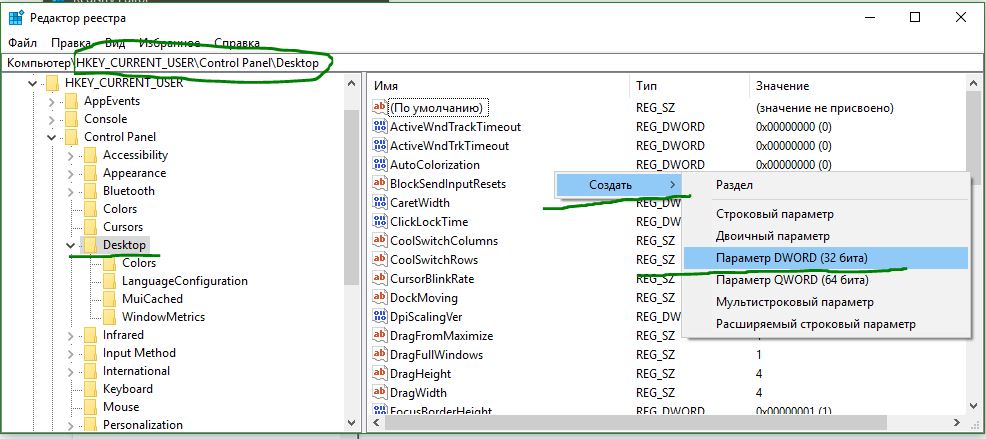The width and height of the screenshot is (986, 439).
Task: Select the Console folder icon
Action: tap(72, 119)
